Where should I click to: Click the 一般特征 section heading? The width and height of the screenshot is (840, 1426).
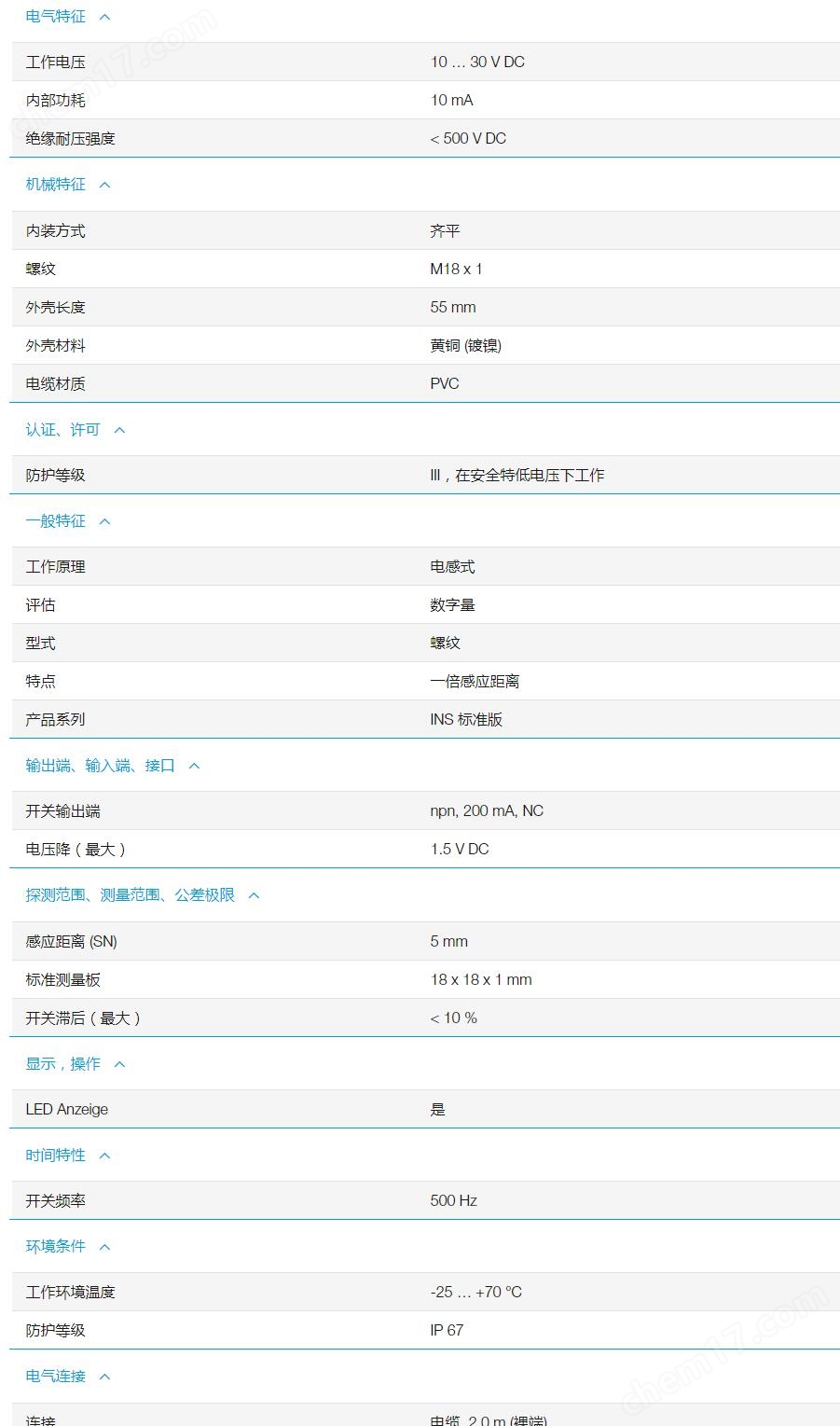[56, 521]
